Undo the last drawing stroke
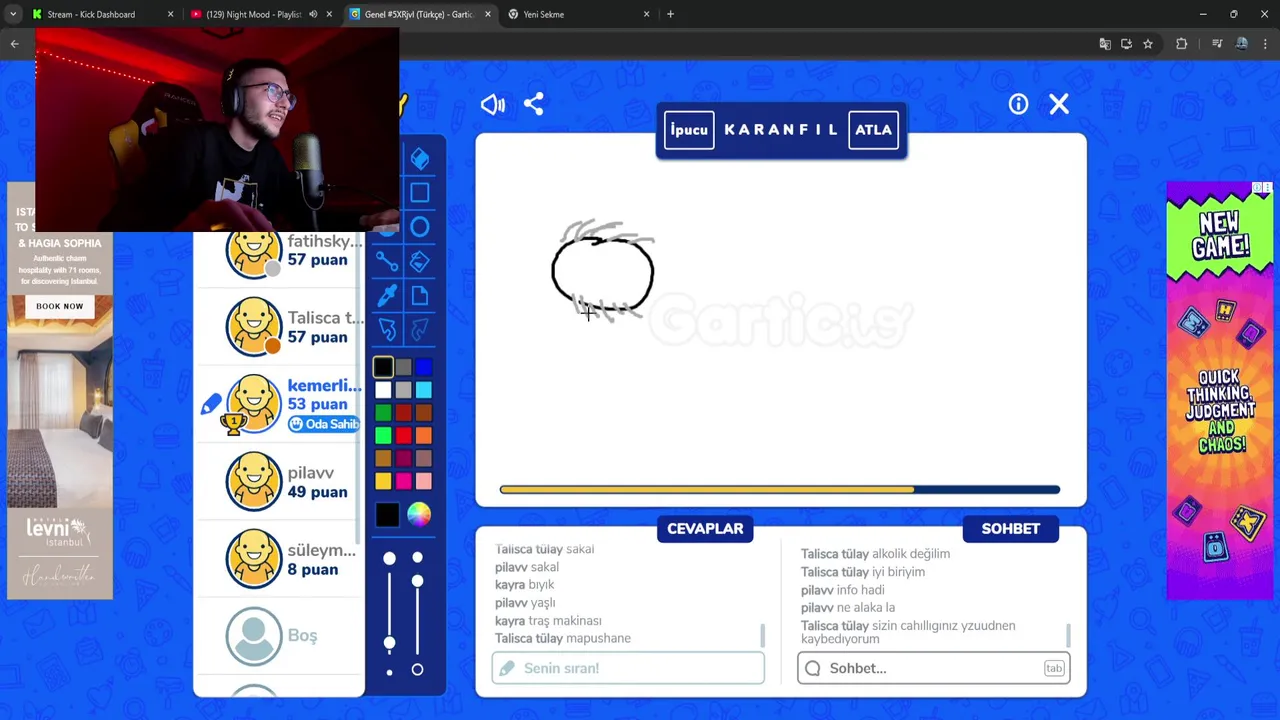This screenshot has height=720, width=1280. (387, 329)
